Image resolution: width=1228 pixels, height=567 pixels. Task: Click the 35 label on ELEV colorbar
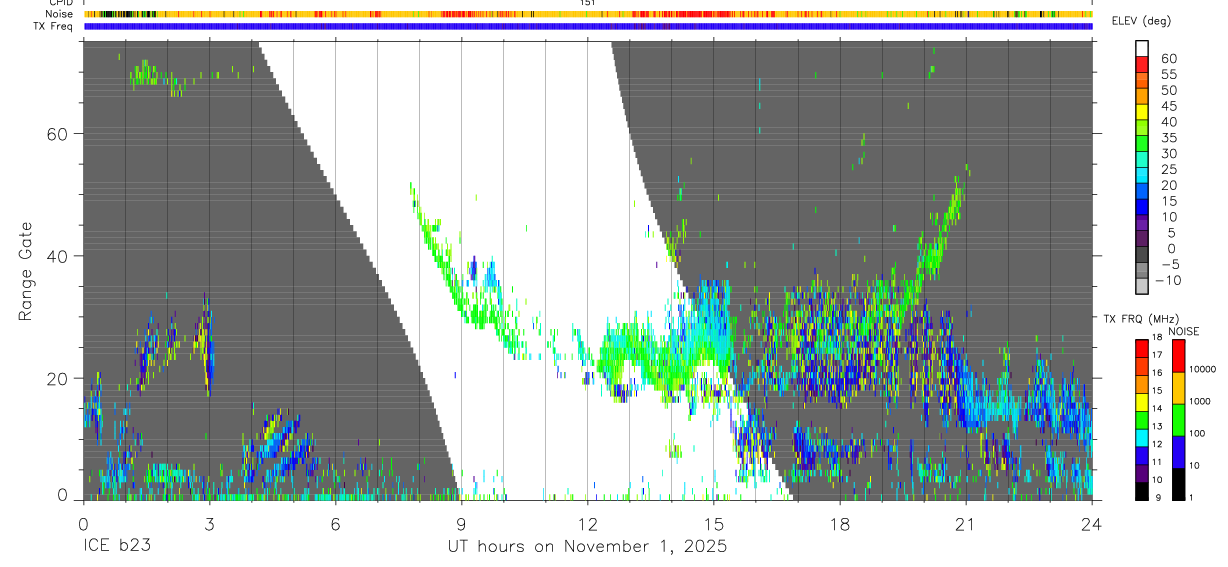(x=1169, y=138)
